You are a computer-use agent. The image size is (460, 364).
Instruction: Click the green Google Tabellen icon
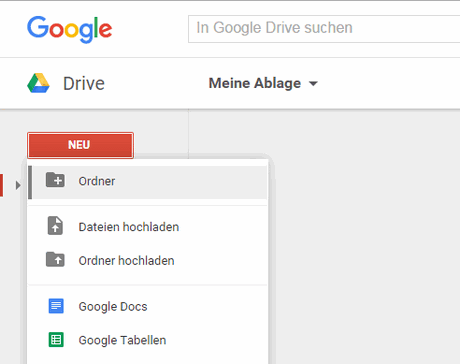click(x=56, y=340)
